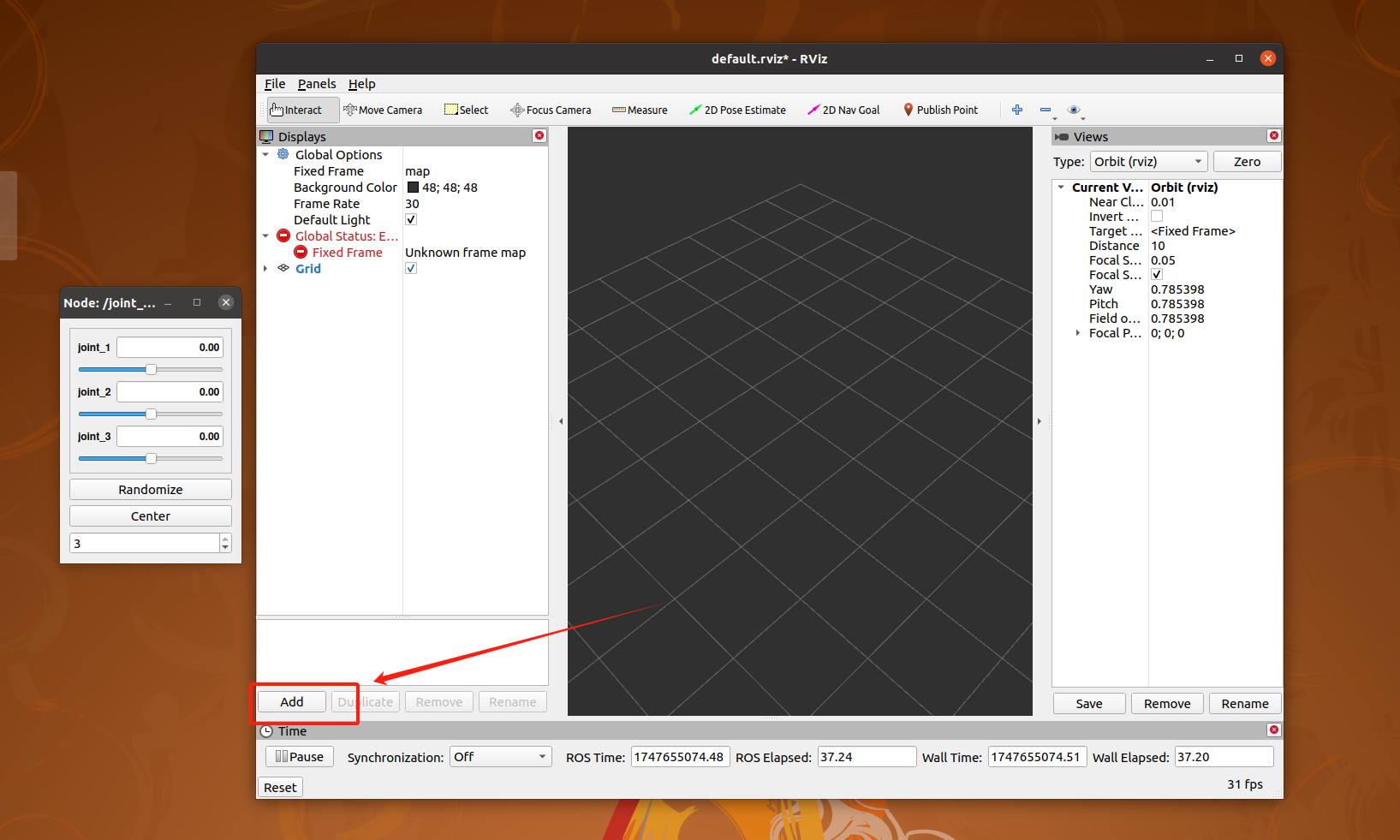1400x840 pixels.
Task: Click the Displays panel monitor icon
Action: [x=266, y=136]
